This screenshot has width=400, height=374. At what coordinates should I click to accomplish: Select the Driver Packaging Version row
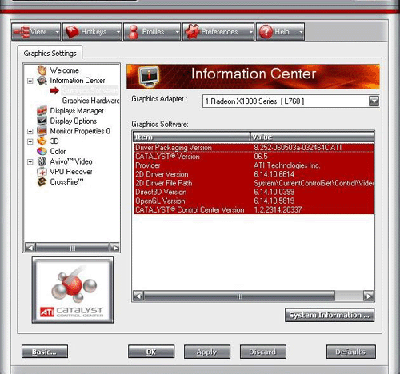point(254,148)
